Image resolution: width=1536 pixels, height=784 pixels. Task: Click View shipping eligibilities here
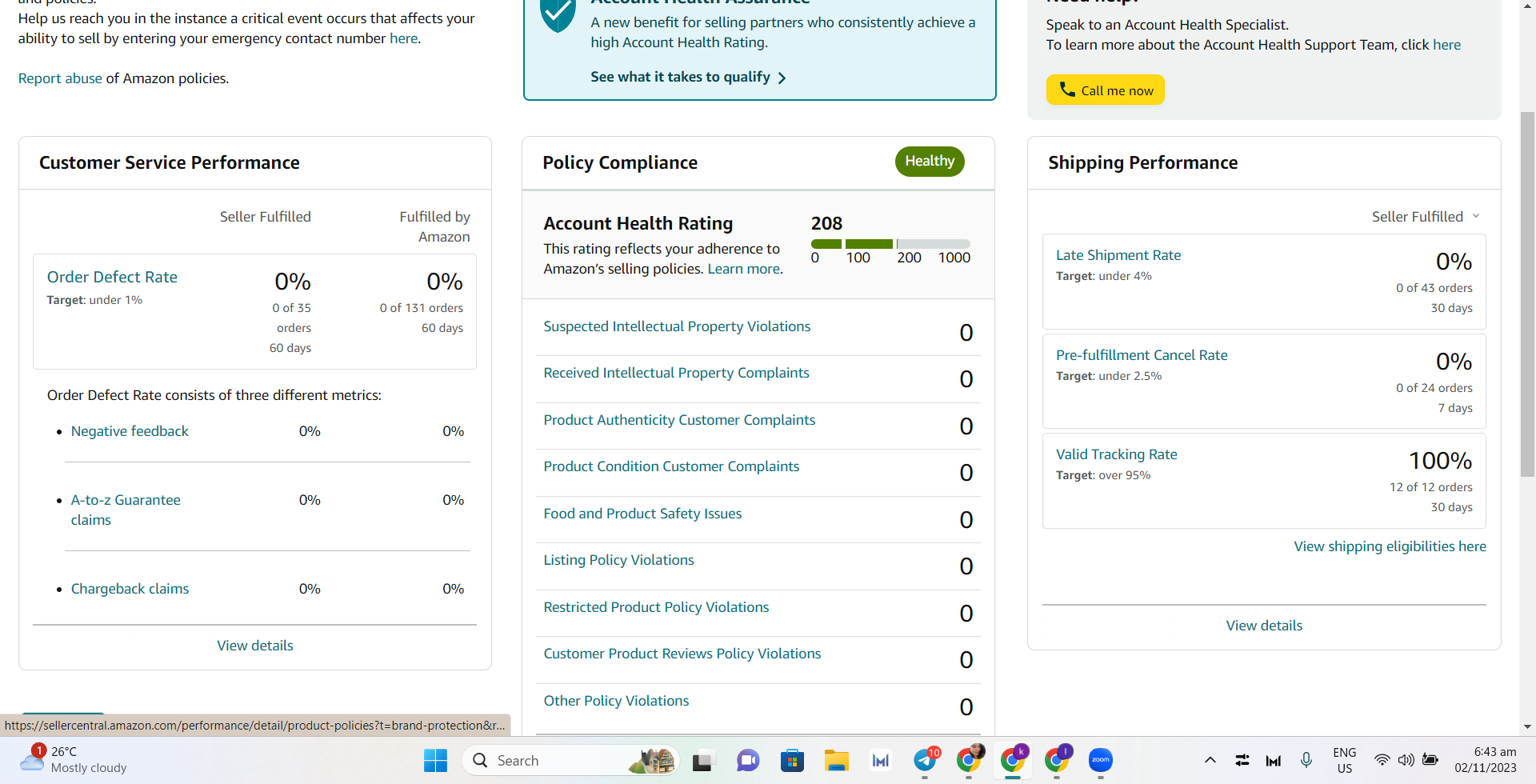coord(1390,546)
